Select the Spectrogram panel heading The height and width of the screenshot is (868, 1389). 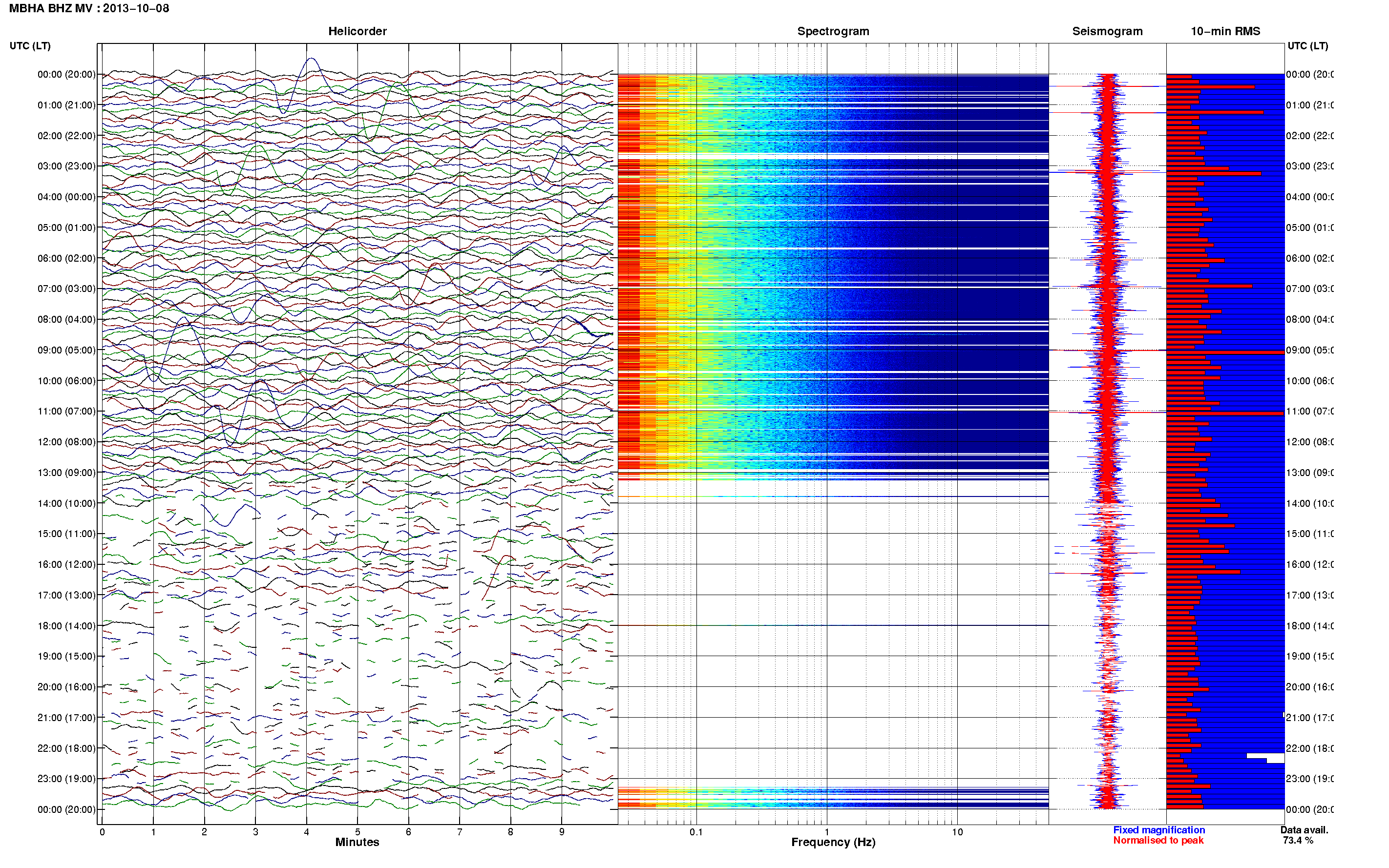pos(833,31)
